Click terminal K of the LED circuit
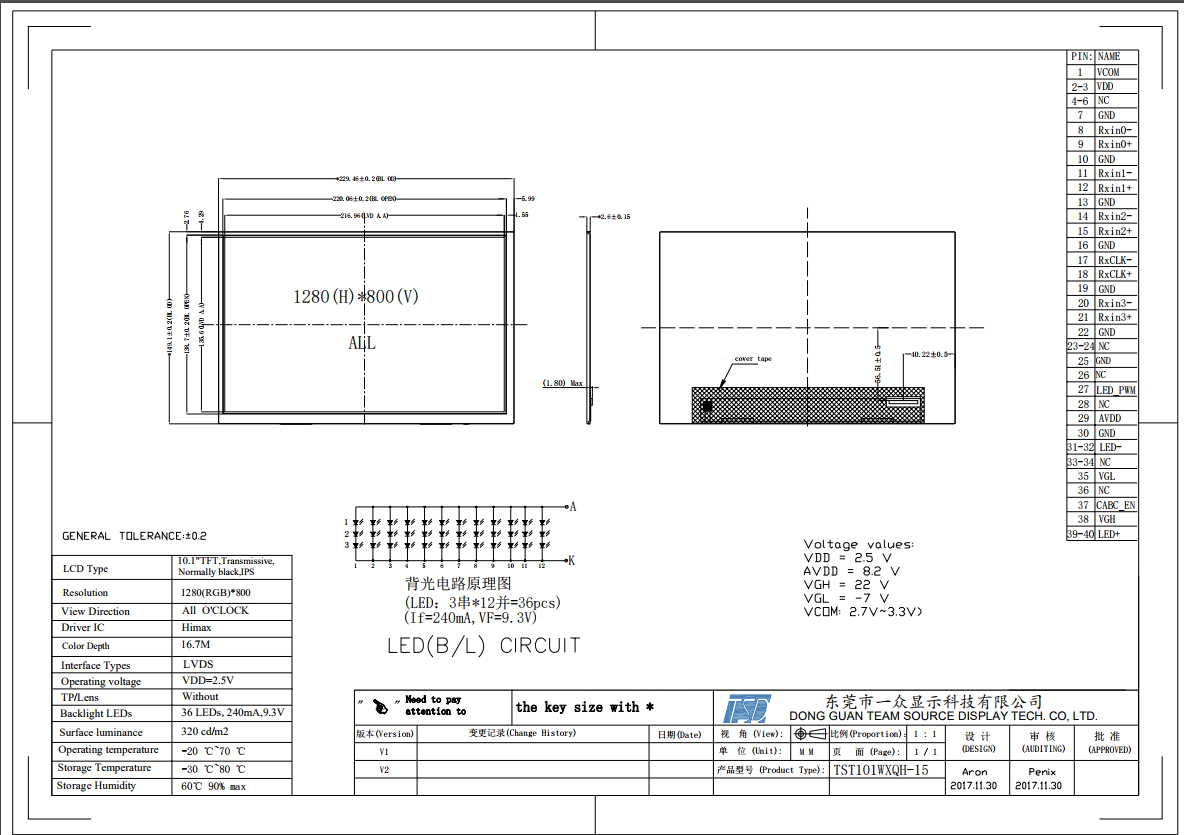The width and height of the screenshot is (1184, 835). coord(572,560)
